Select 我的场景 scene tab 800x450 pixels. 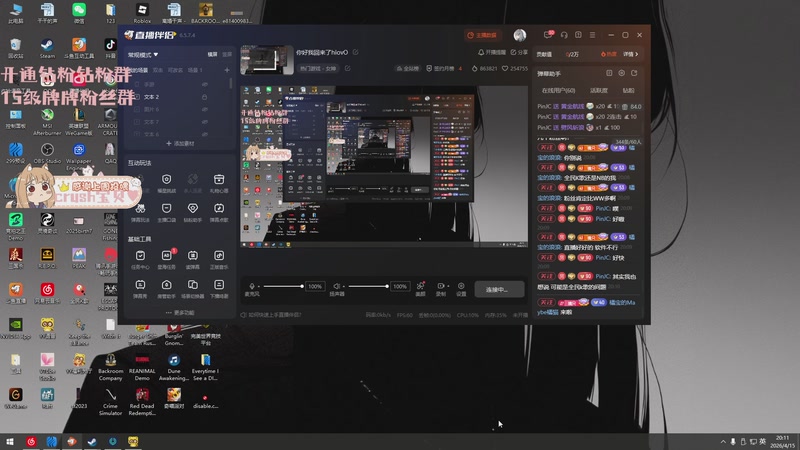coord(138,70)
